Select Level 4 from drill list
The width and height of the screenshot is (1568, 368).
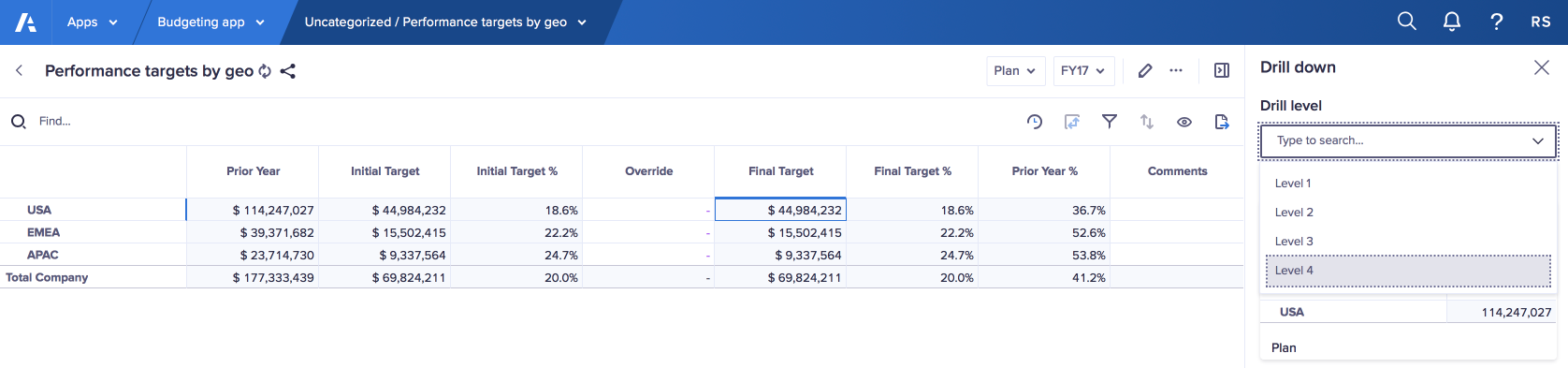[1408, 271]
